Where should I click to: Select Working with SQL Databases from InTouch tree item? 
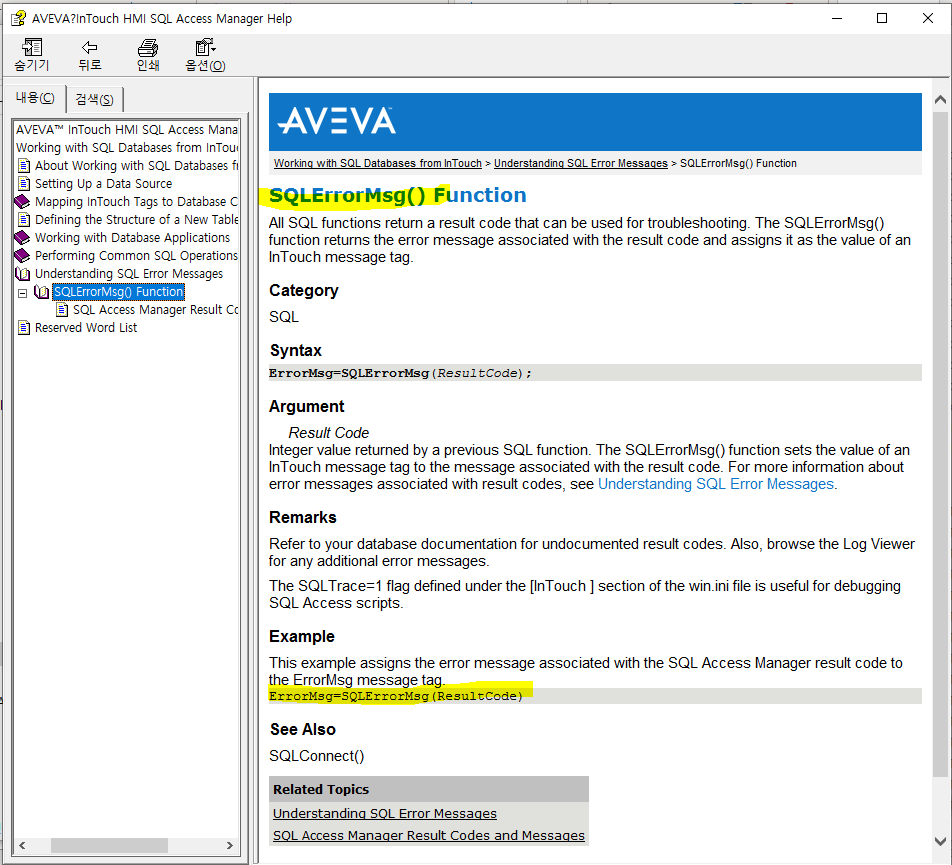[126, 148]
